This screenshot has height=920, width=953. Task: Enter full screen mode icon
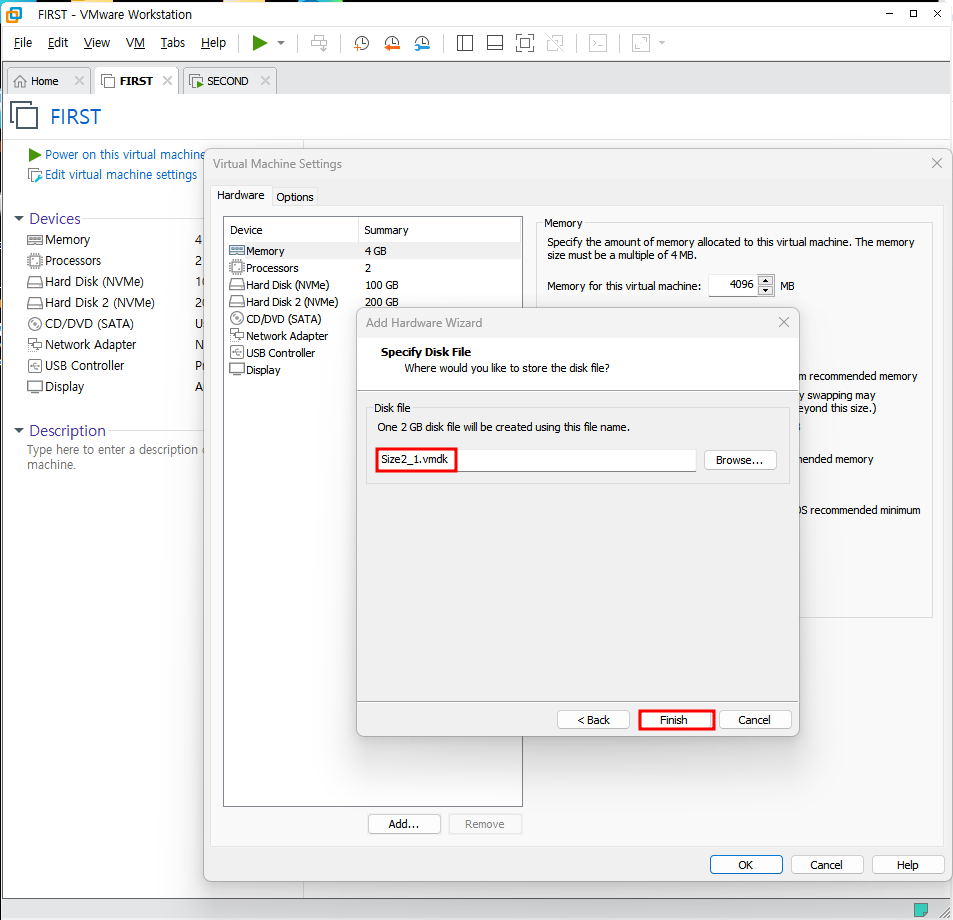coord(525,43)
